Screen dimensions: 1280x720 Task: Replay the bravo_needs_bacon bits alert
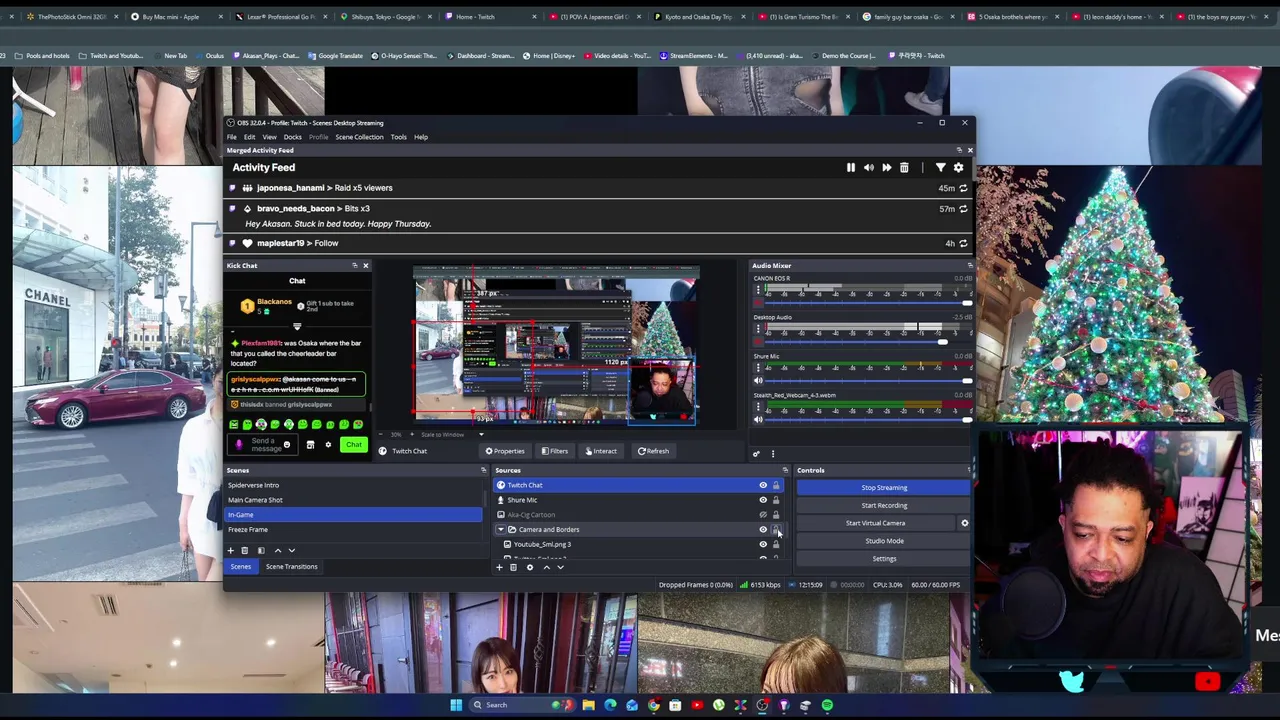tap(963, 209)
